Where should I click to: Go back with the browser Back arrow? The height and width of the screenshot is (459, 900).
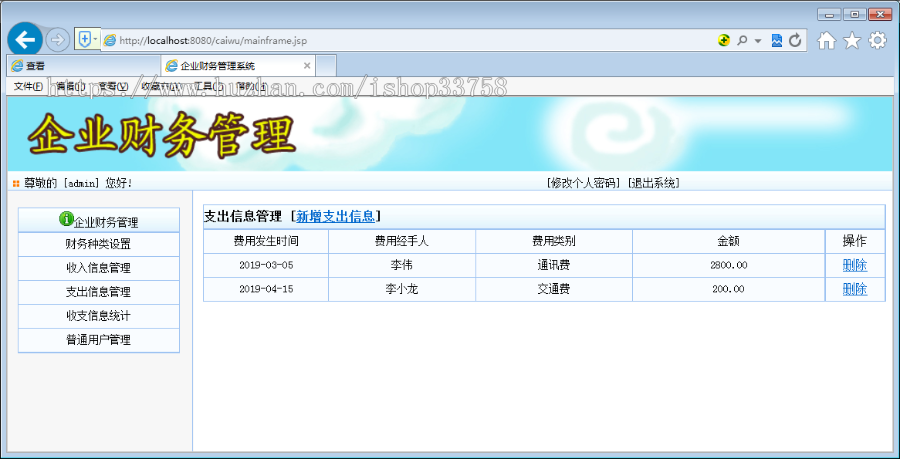point(24,39)
